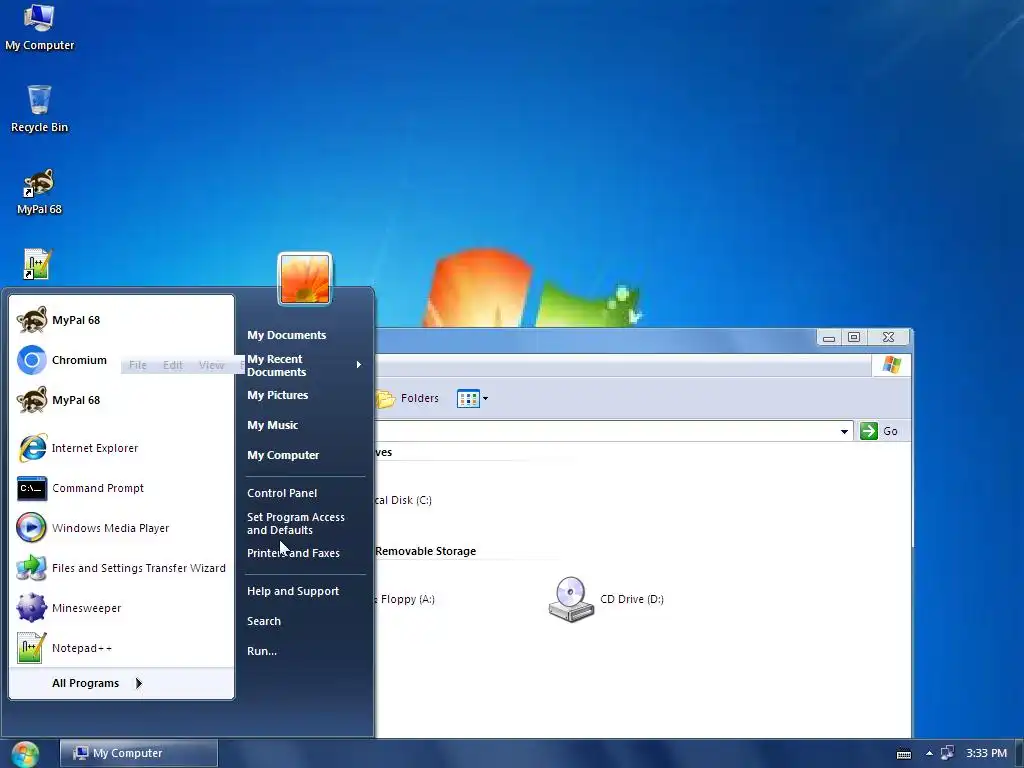Toggle Folders pane in My Computer window
This screenshot has width=1024, height=768.
tap(408, 398)
